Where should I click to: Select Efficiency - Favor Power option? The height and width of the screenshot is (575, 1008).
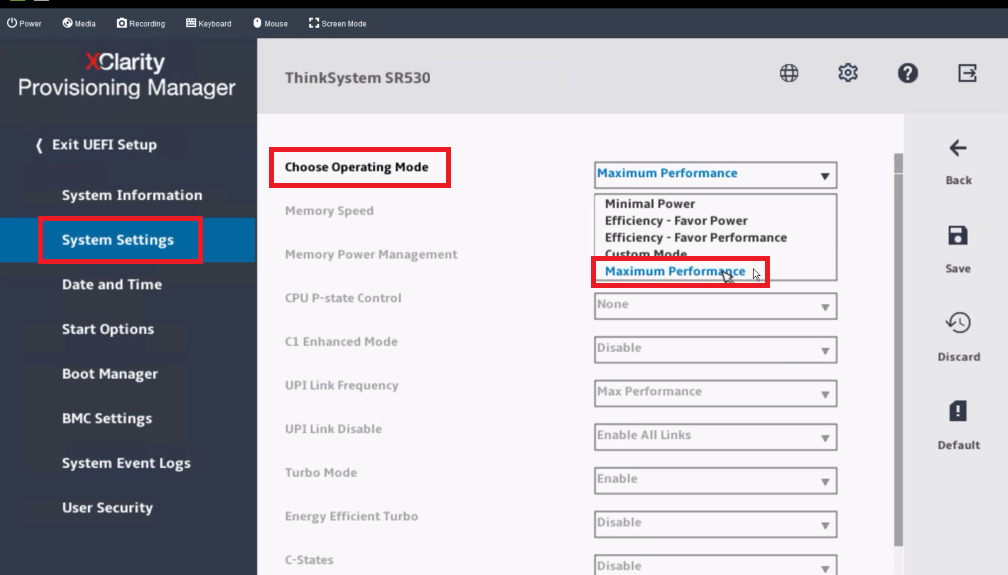tap(676, 221)
